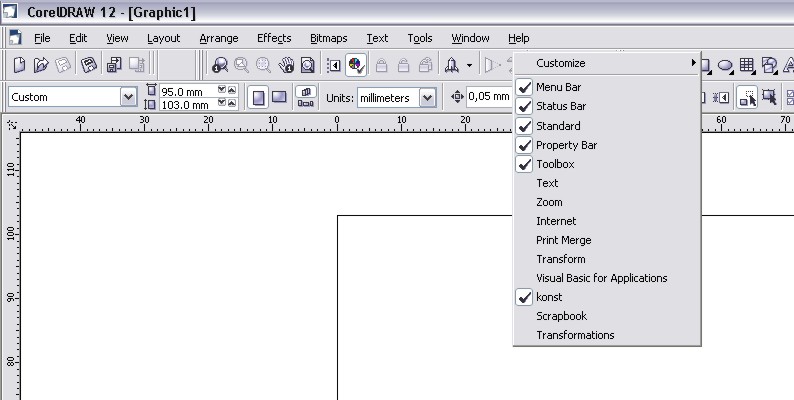Viewport: 794px width, 400px height.
Task: Click the nudge offset arrows icon
Action: pos(457,96)
